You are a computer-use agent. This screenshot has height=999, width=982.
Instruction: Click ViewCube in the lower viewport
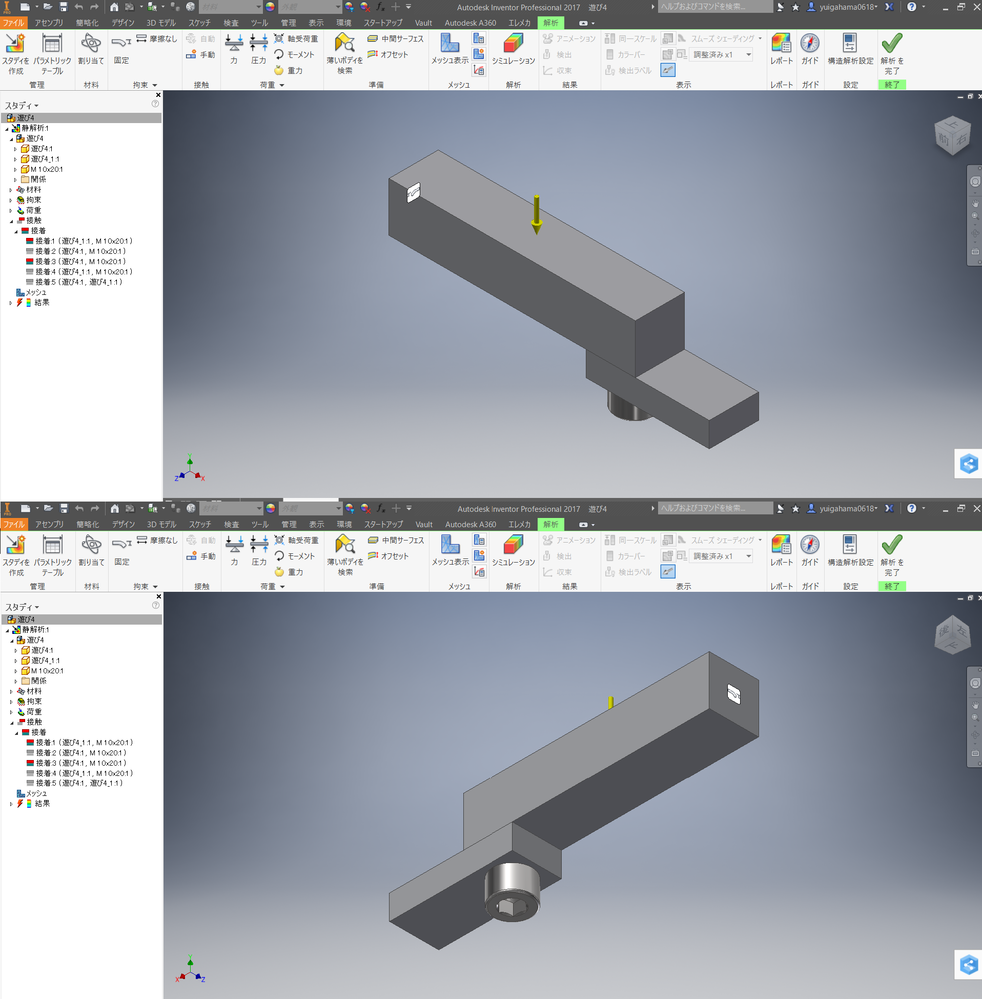(951, 636)
